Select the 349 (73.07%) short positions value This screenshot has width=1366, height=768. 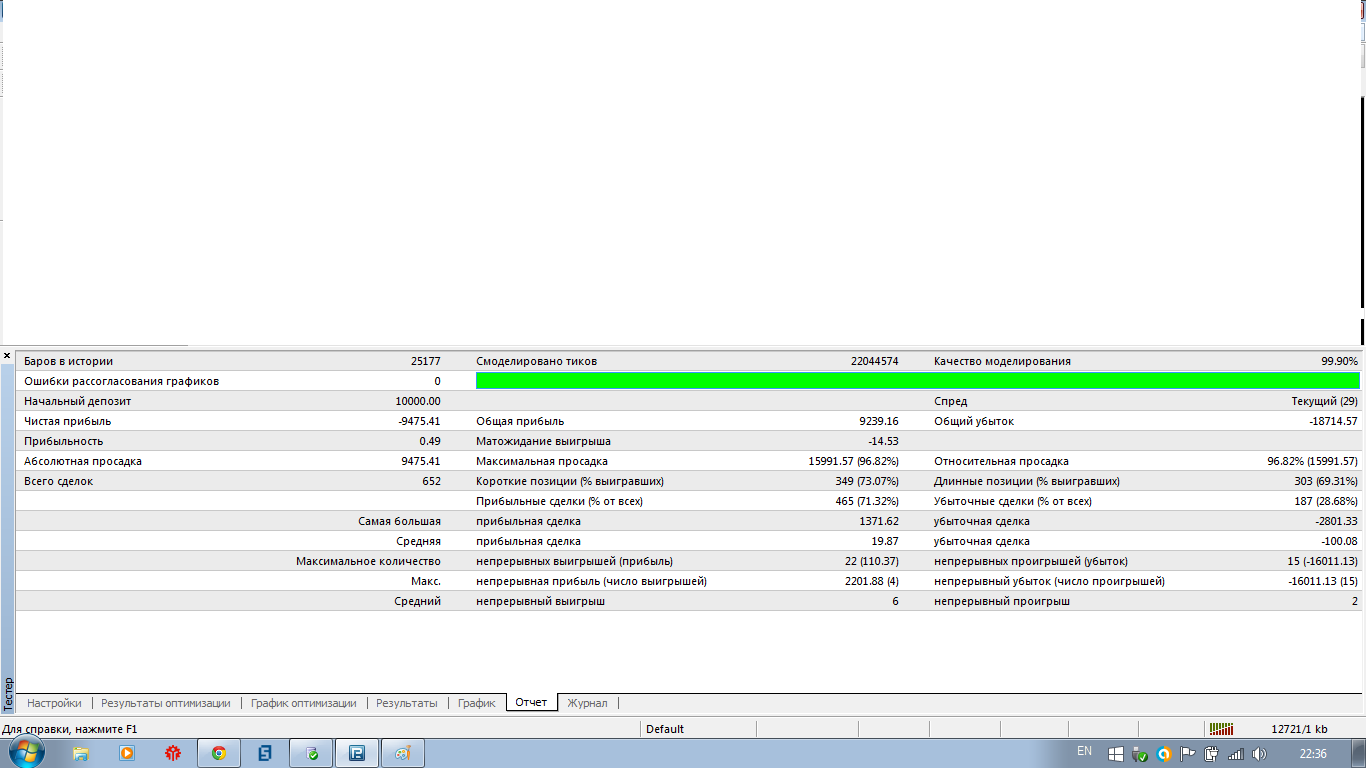click(x=867, y=481)
